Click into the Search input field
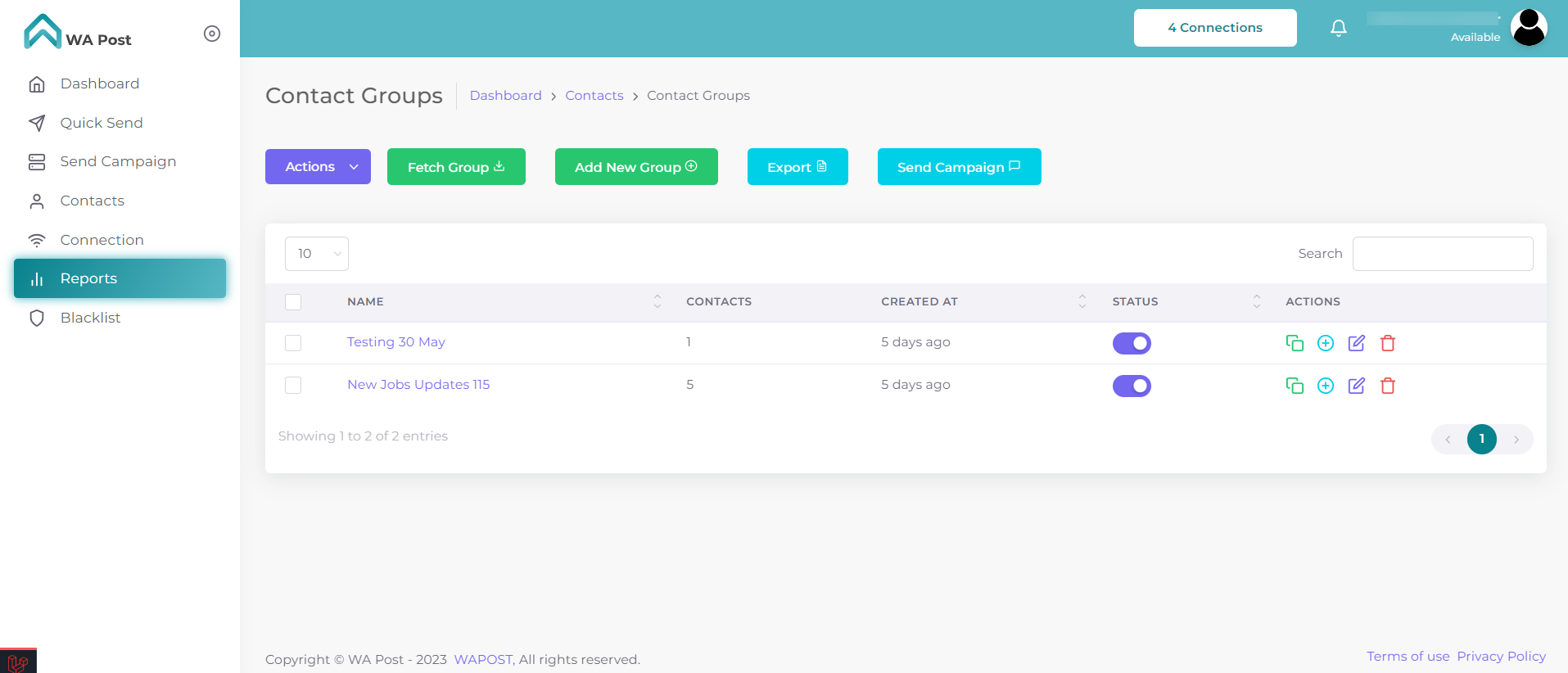 (x=1442, y=254)
